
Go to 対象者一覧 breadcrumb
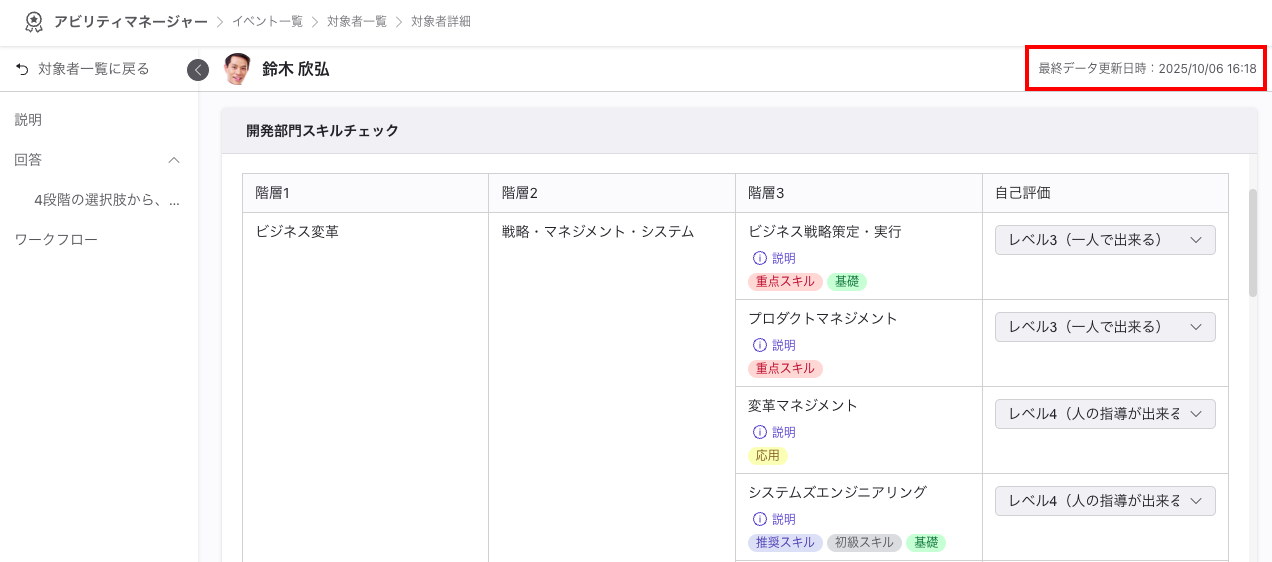tap(357, 21)
